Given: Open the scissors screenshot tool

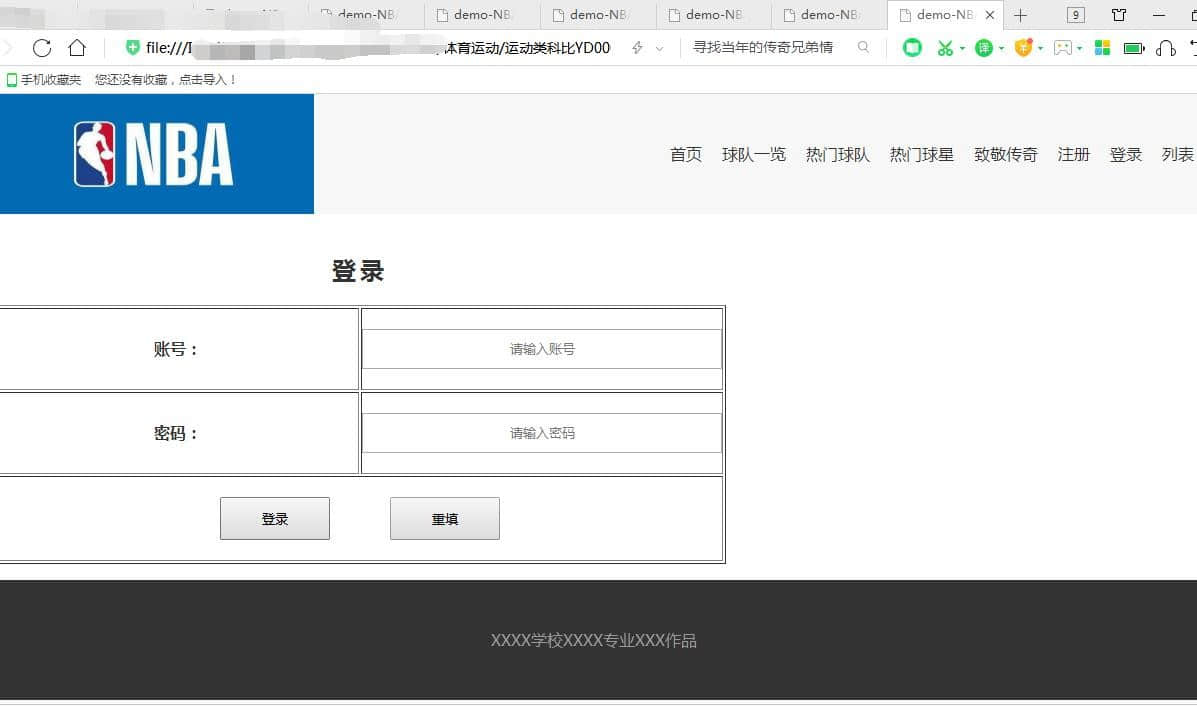Looking at the screenshot, I should (x=944, y=48).
